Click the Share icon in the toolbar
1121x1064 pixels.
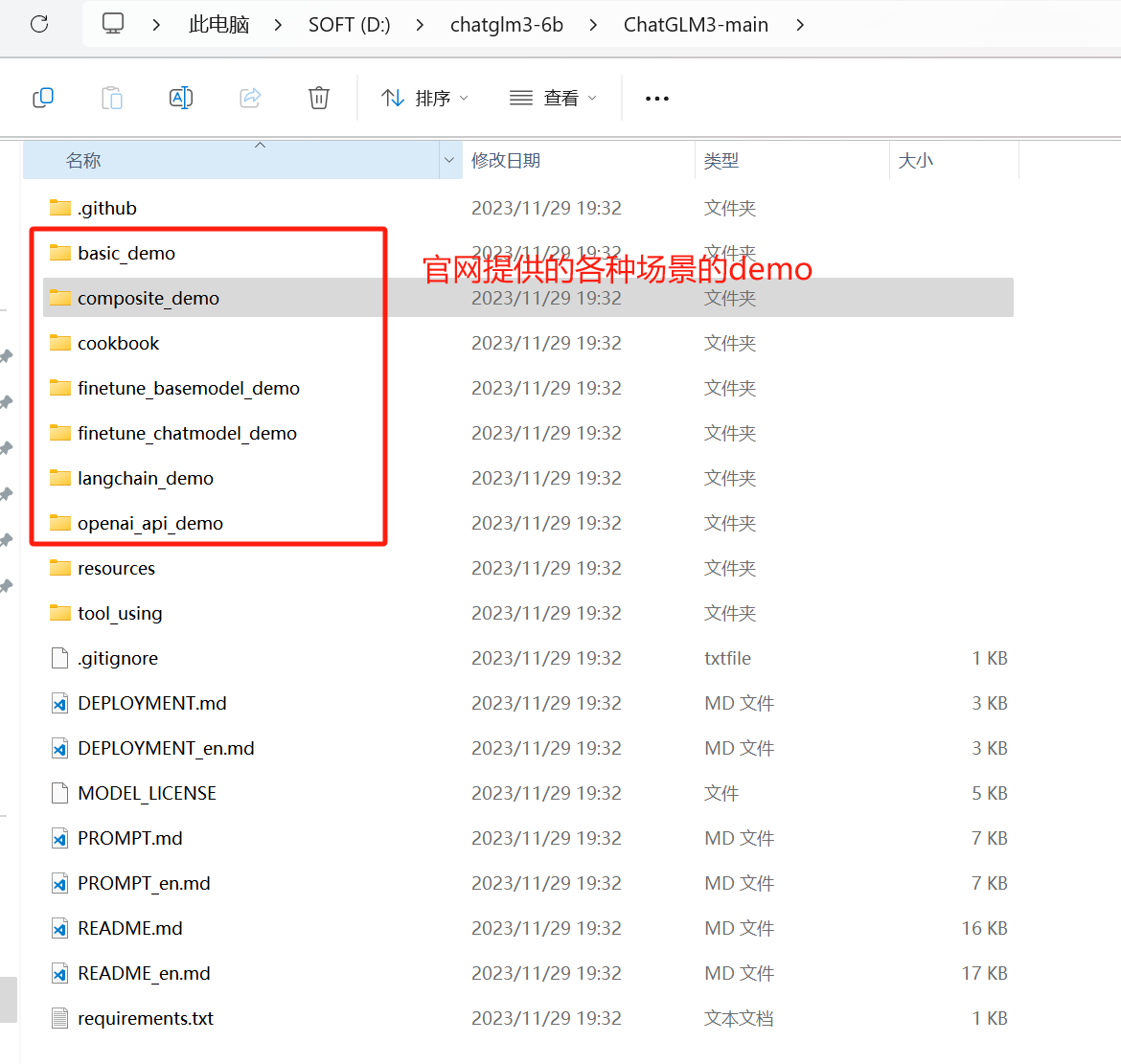250,97
